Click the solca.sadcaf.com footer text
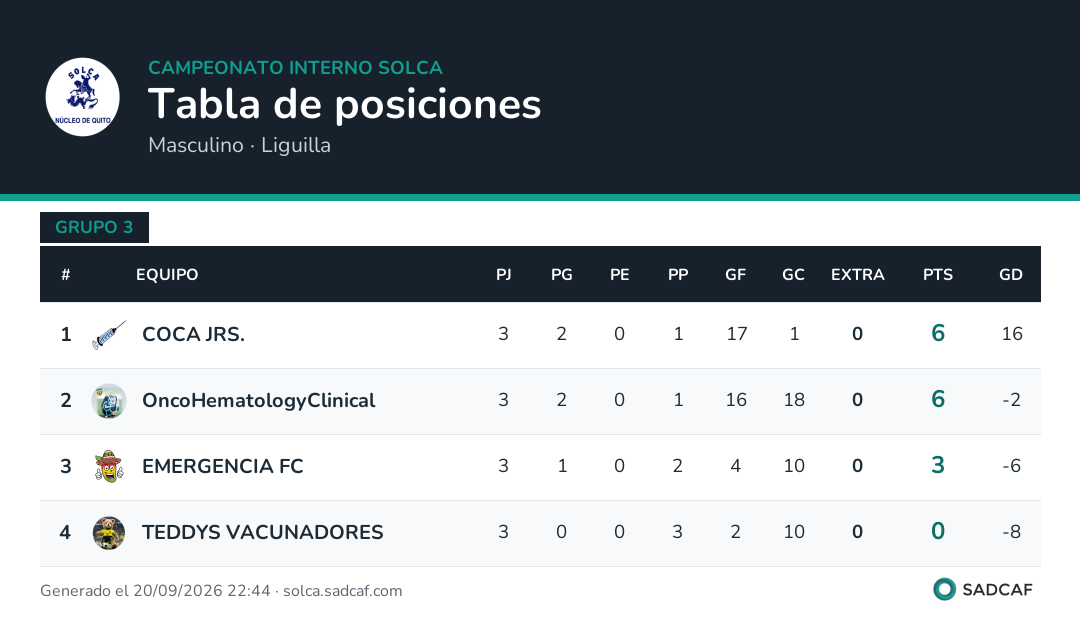The height and width of the screenshot is (642, 1080). click(342, 591)
